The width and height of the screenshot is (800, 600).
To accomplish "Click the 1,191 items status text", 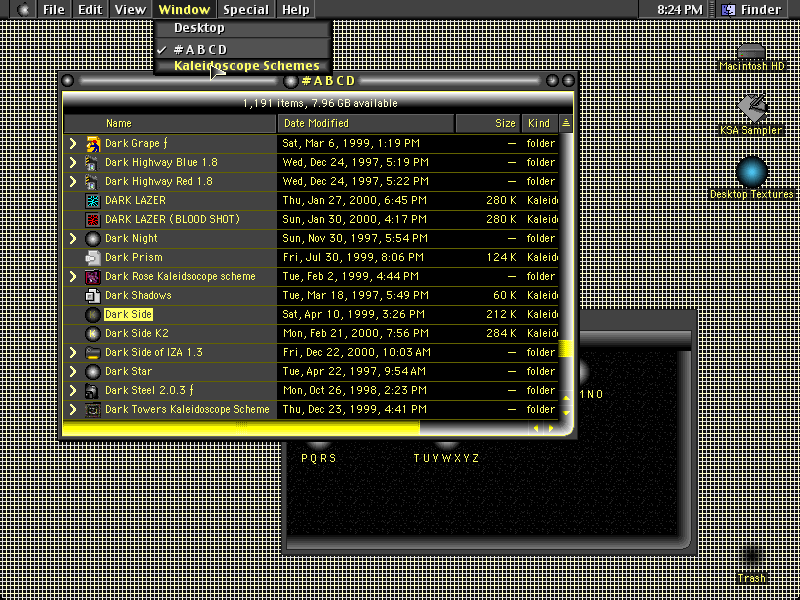I will [x=320, y=104].
